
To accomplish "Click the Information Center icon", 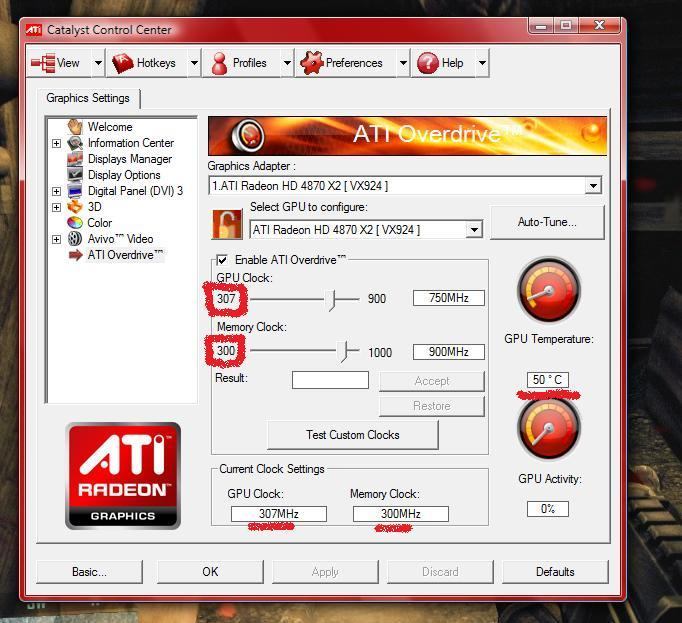I will click(x=75, y=143).
